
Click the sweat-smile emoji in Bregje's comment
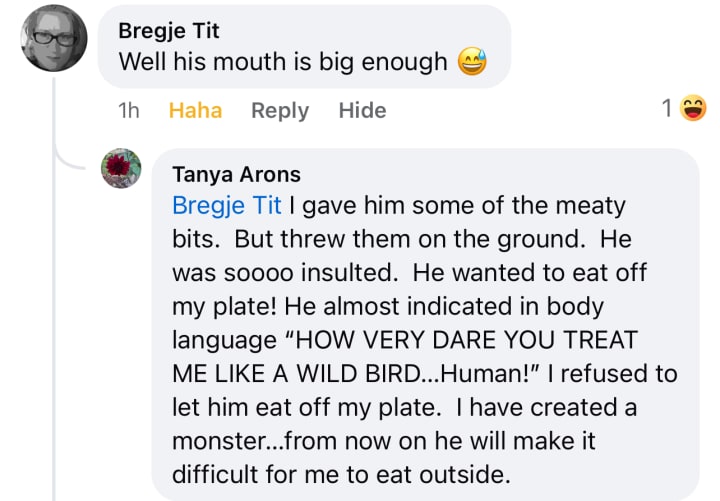click(472, 62)
